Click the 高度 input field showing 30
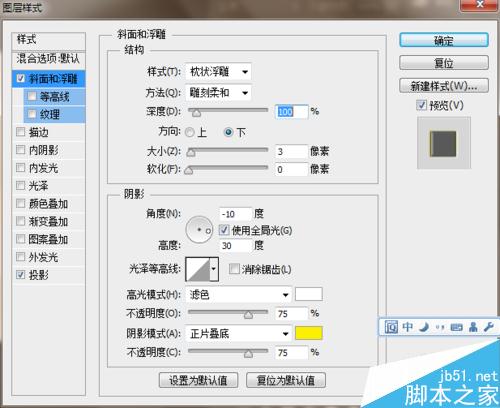 coord(235,246)
